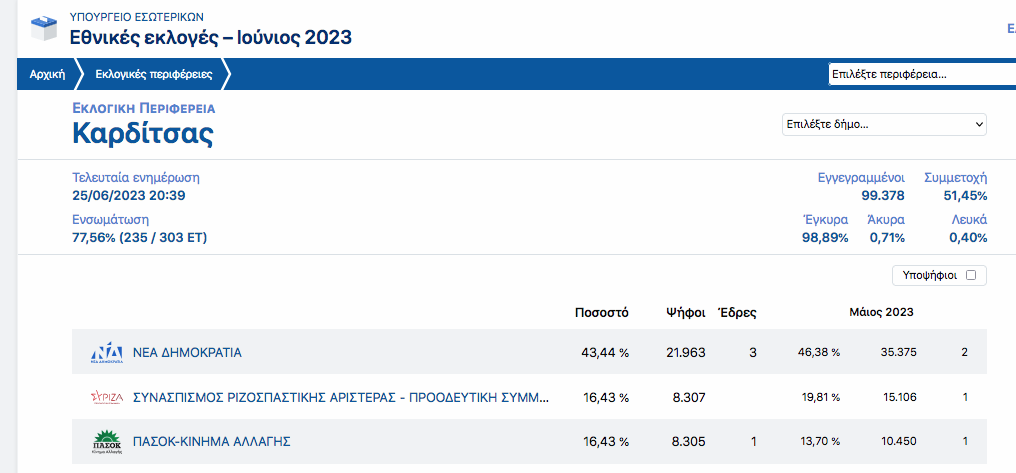Click the Ψήφοι column header
1016x473 pixels.
[x=686, y=312]
